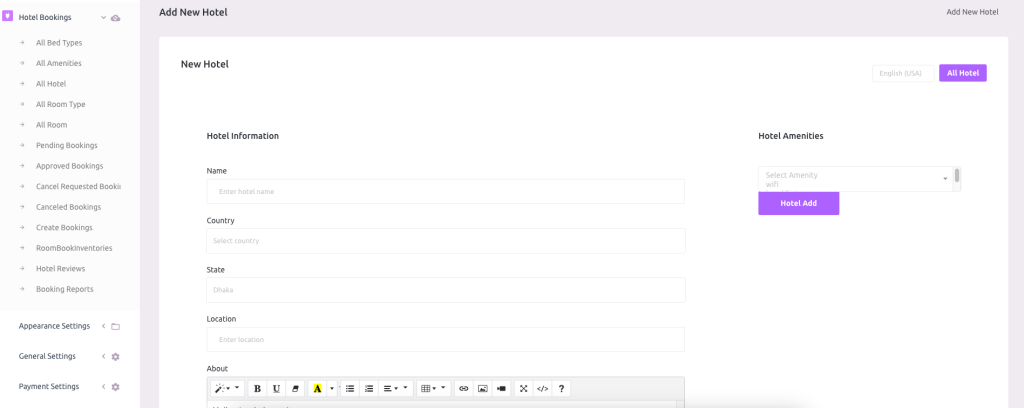Click the gear icon beside Payment Settings

point(116,386)
